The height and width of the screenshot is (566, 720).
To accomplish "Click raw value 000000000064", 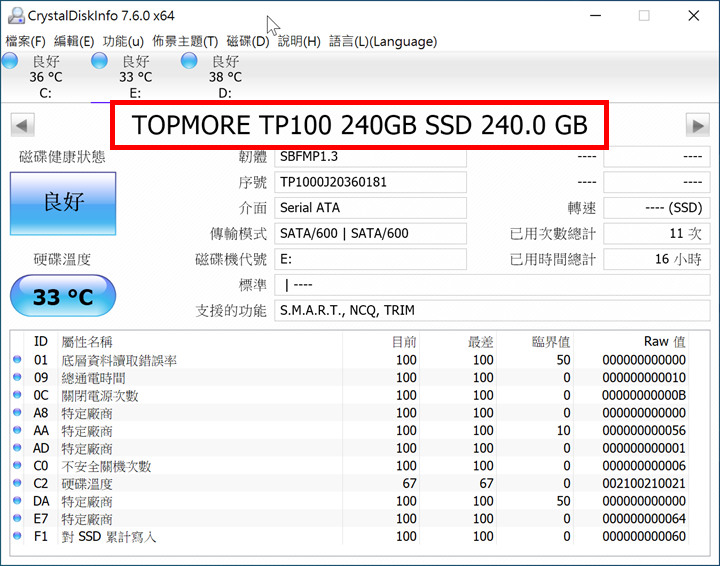I will pos(644,519).
